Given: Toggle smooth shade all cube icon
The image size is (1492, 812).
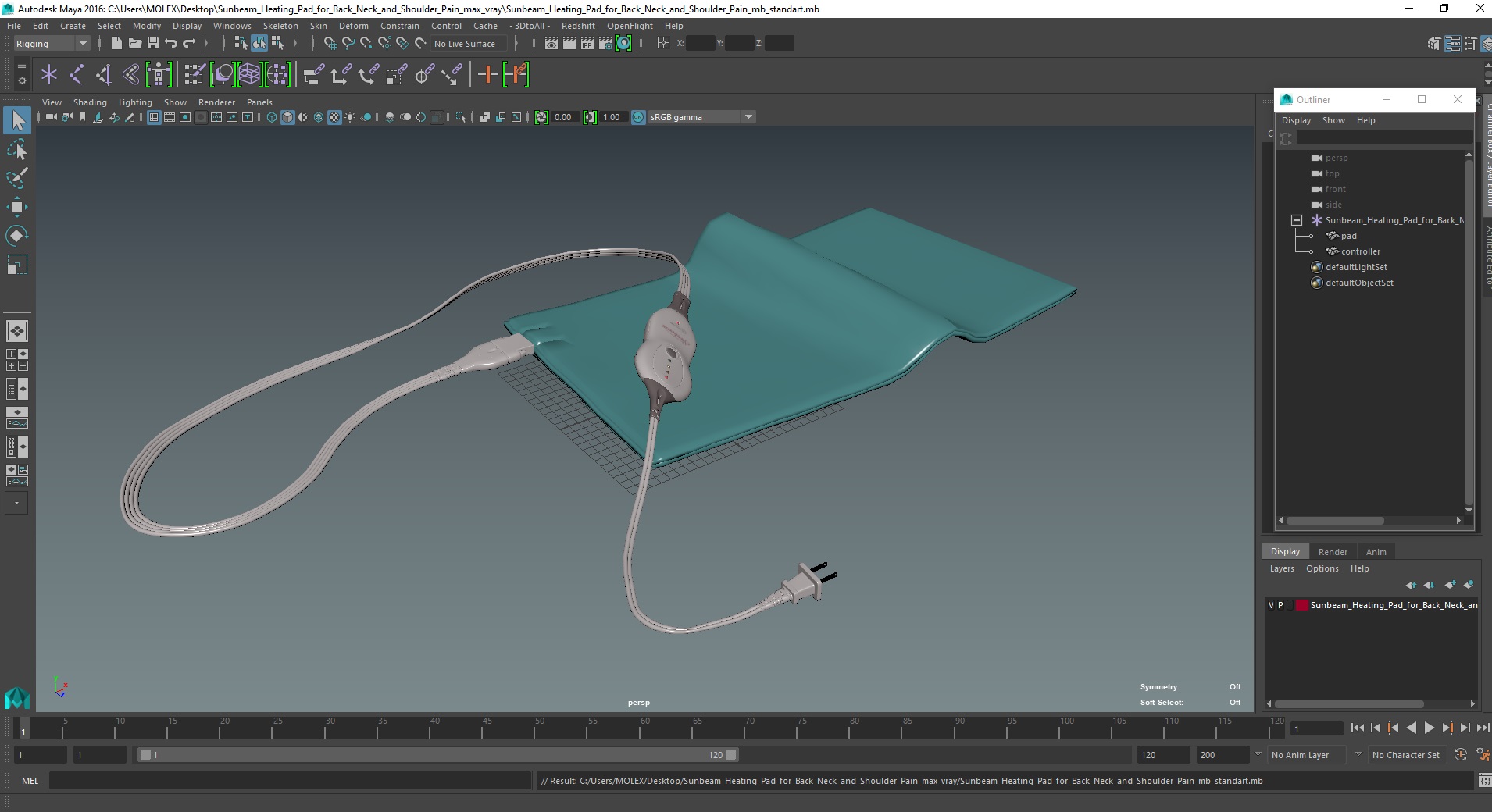Looking at the screenshot, I should 287,117.
